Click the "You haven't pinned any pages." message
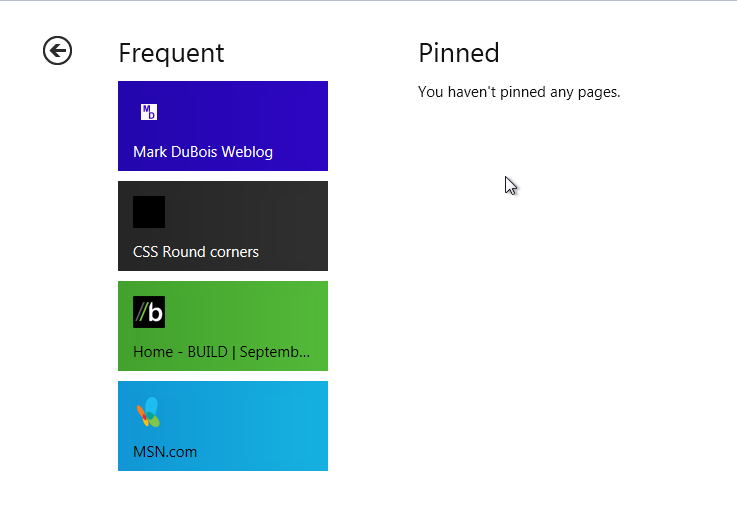 [x=519, y=92]
